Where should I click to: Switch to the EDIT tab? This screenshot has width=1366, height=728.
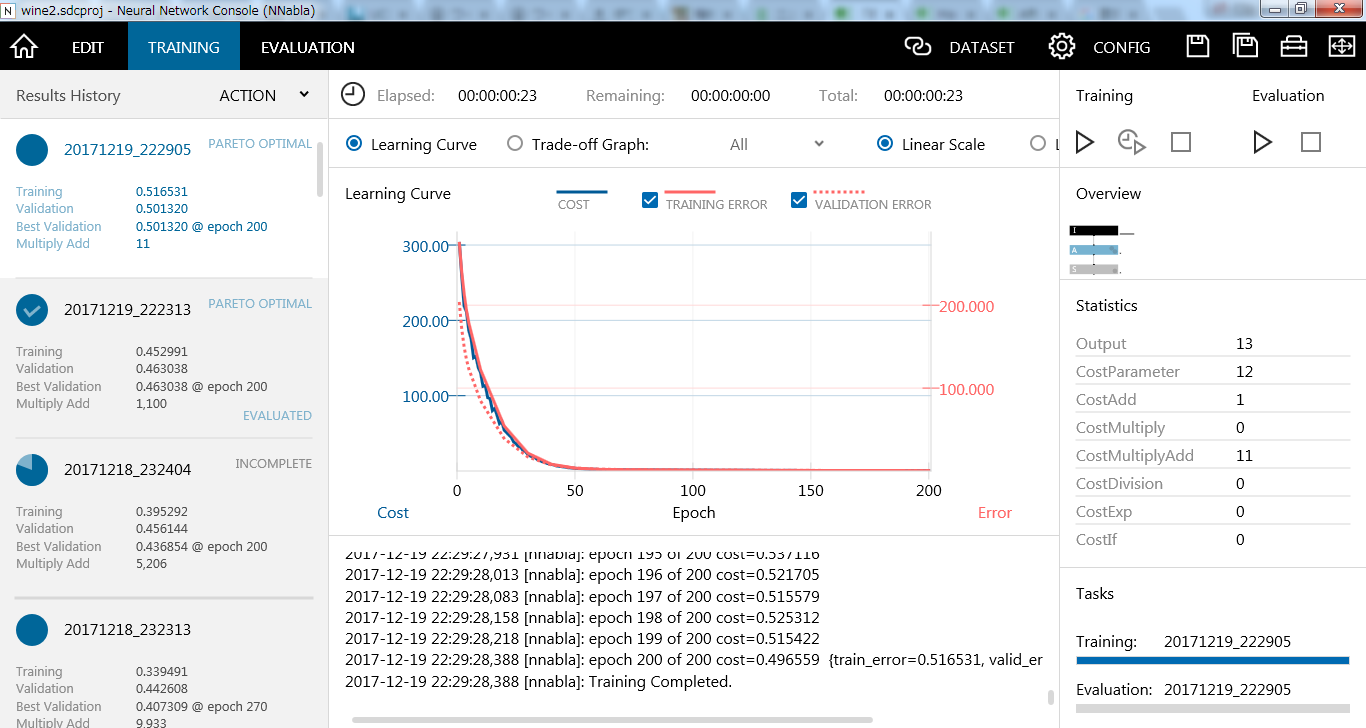(x=88, y=47)
